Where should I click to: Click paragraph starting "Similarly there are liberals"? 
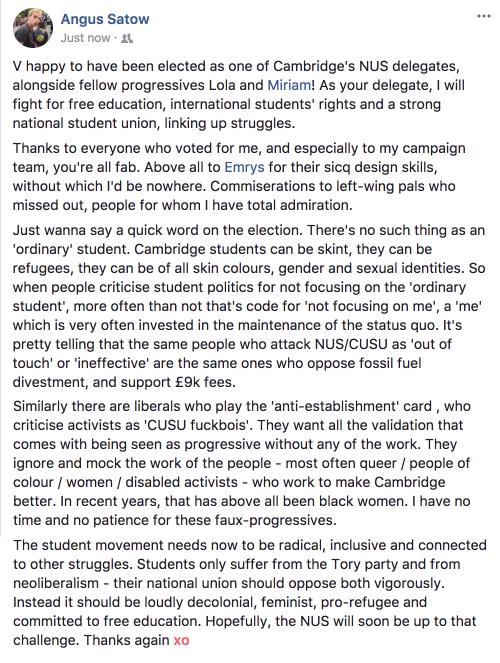[x=242, y=463]
